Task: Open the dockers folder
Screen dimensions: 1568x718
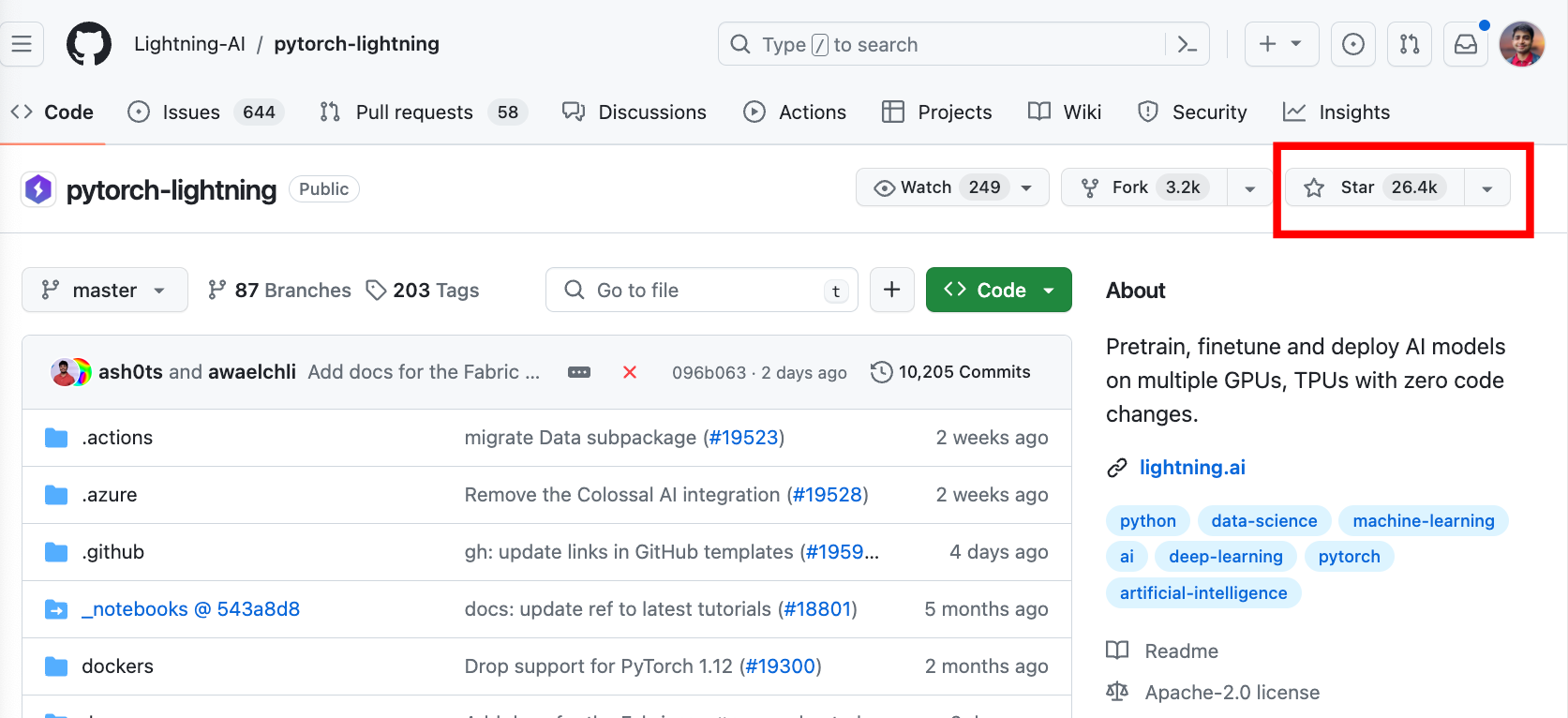Action: pos(118,666)
